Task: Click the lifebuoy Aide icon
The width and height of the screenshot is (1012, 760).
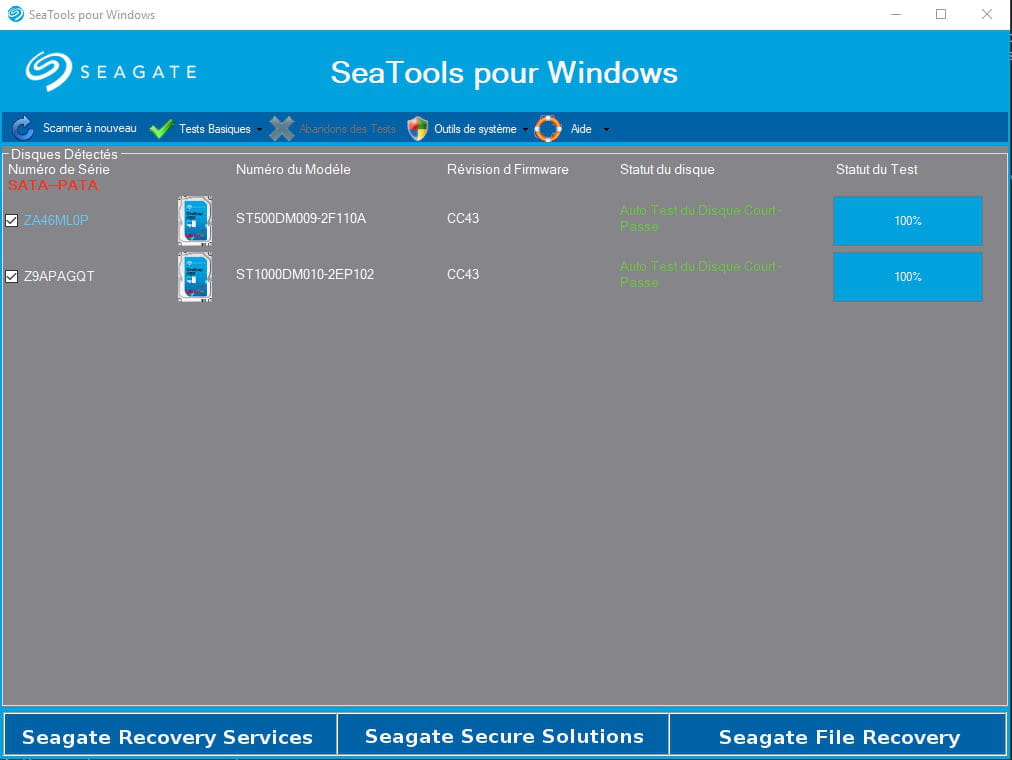Action: point(548,129)
